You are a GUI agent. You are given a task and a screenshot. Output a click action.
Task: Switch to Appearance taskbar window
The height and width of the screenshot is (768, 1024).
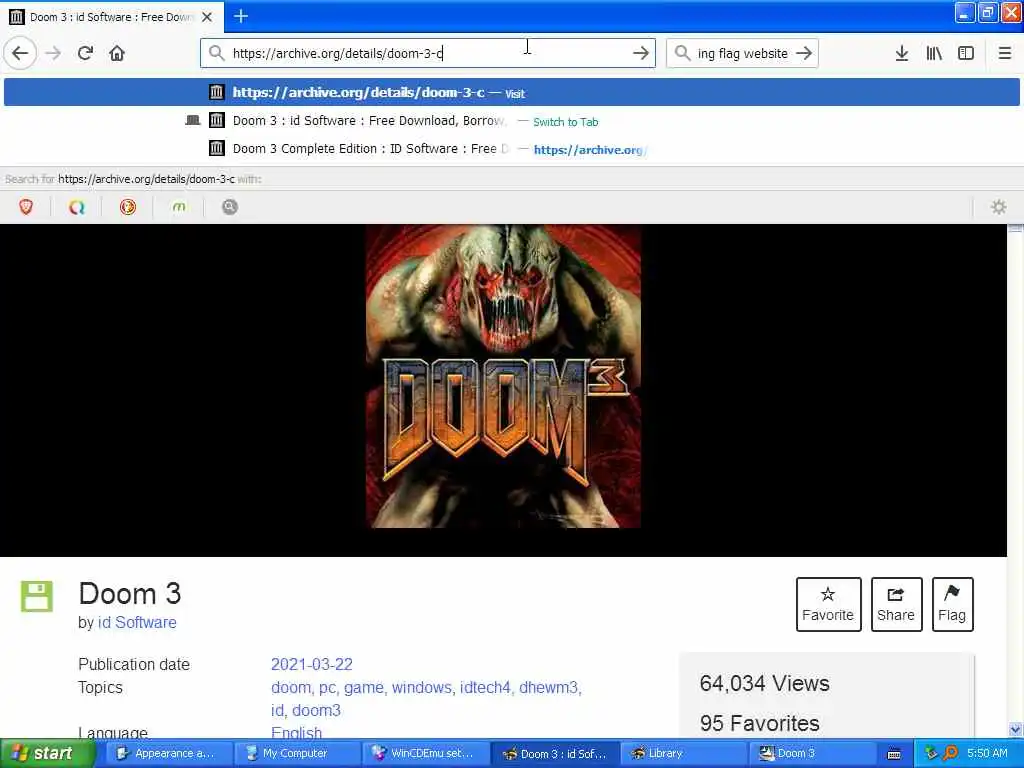(166, 754)
